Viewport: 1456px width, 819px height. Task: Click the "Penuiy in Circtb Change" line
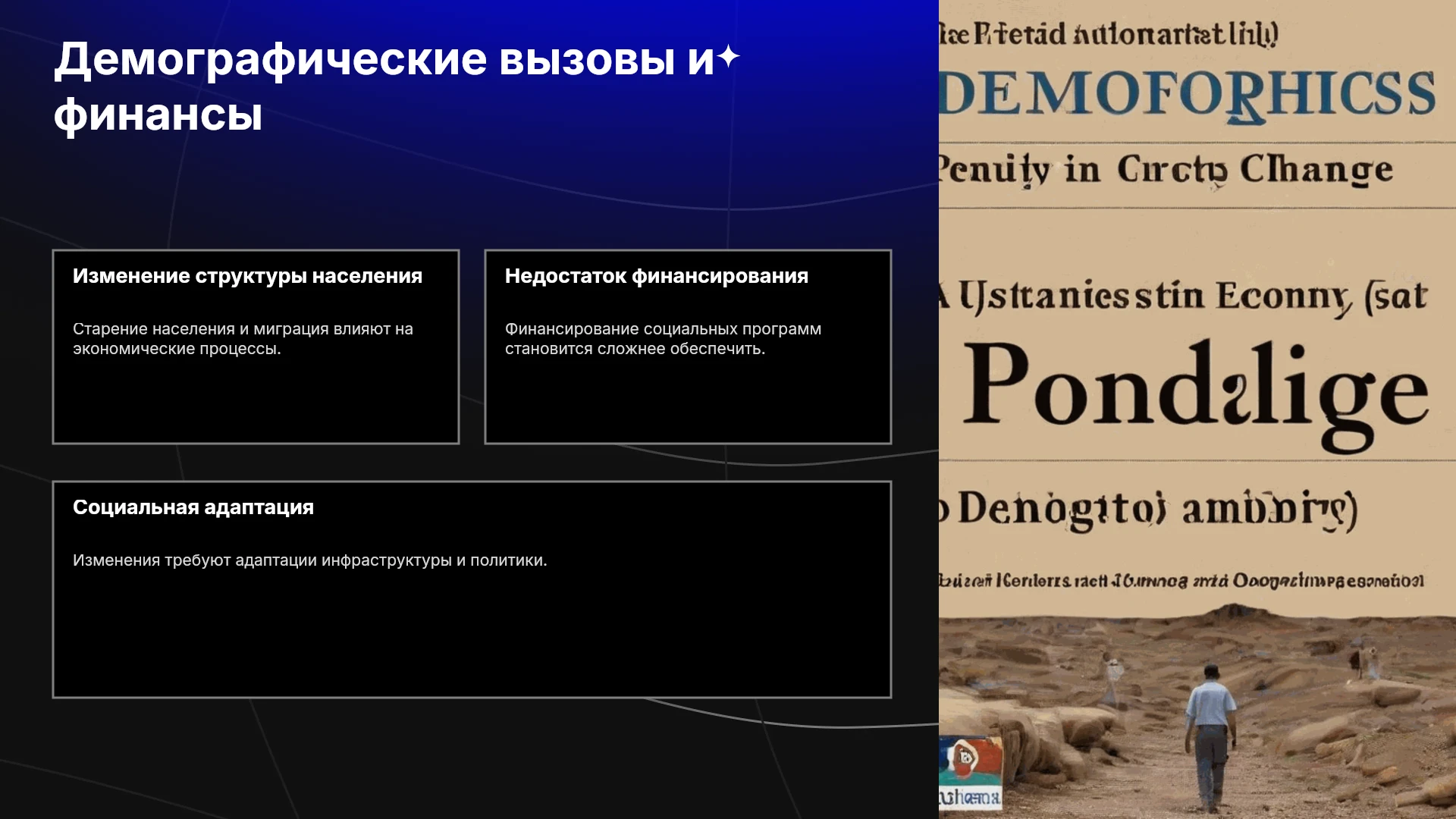click(x=1166, y=170)
